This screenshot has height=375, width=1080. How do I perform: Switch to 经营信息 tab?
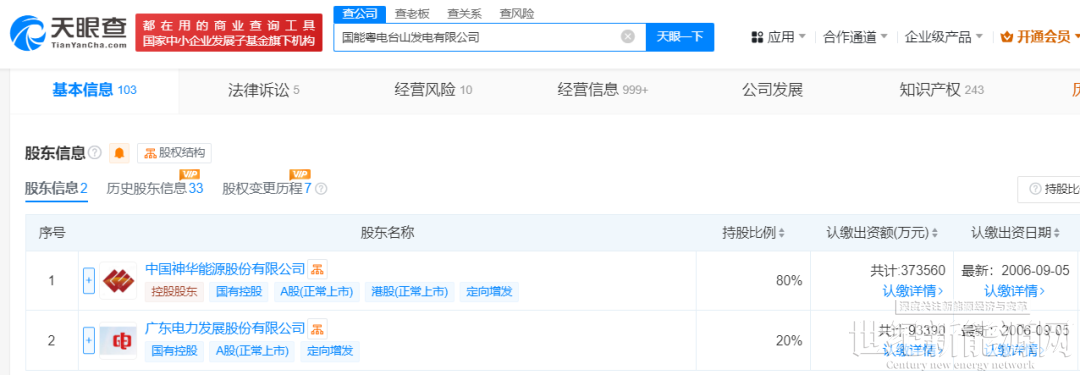coord(603,90)
